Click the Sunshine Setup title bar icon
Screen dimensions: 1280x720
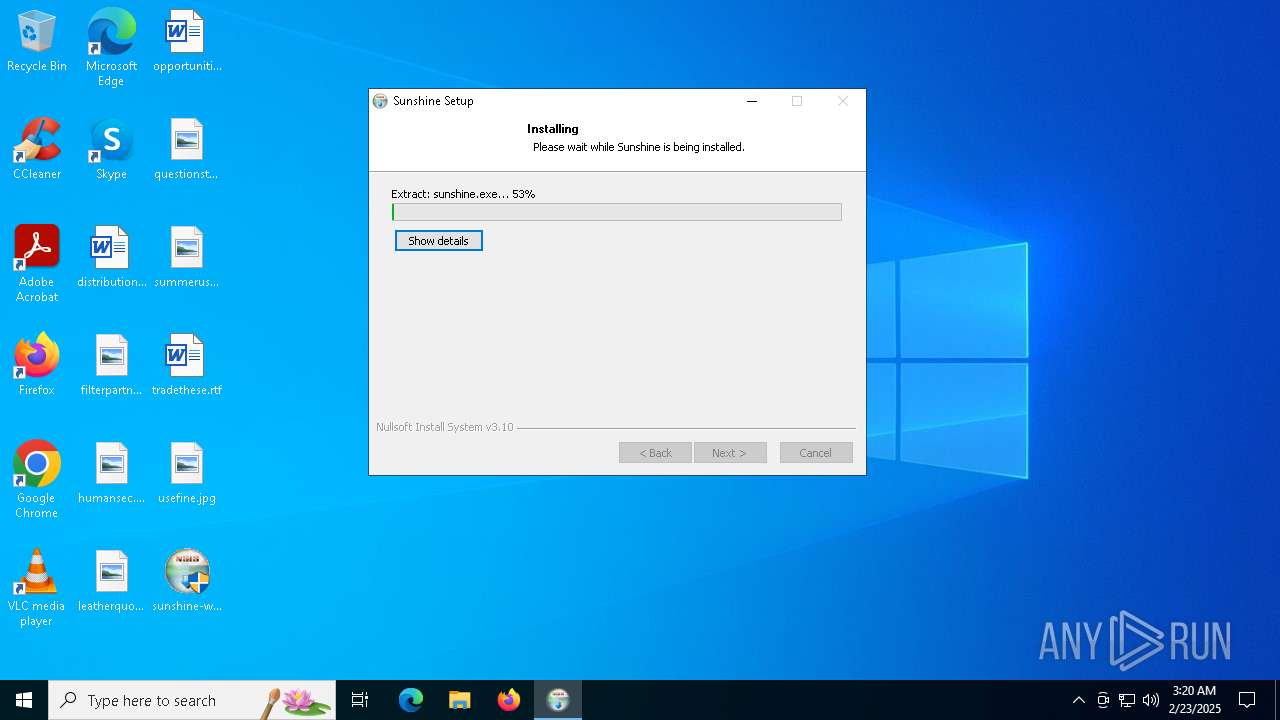[x=380, y=101]
